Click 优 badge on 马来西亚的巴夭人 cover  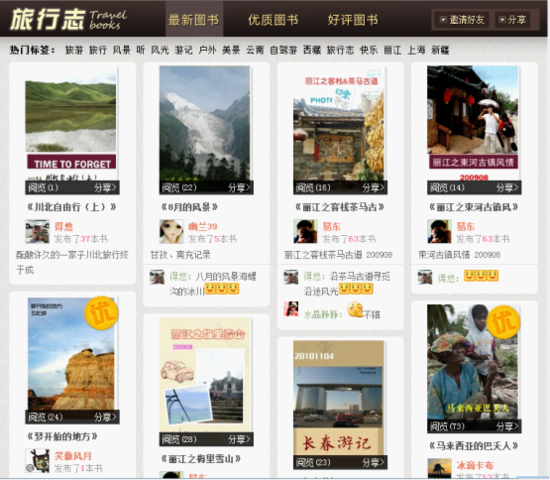tap(503, 322)
